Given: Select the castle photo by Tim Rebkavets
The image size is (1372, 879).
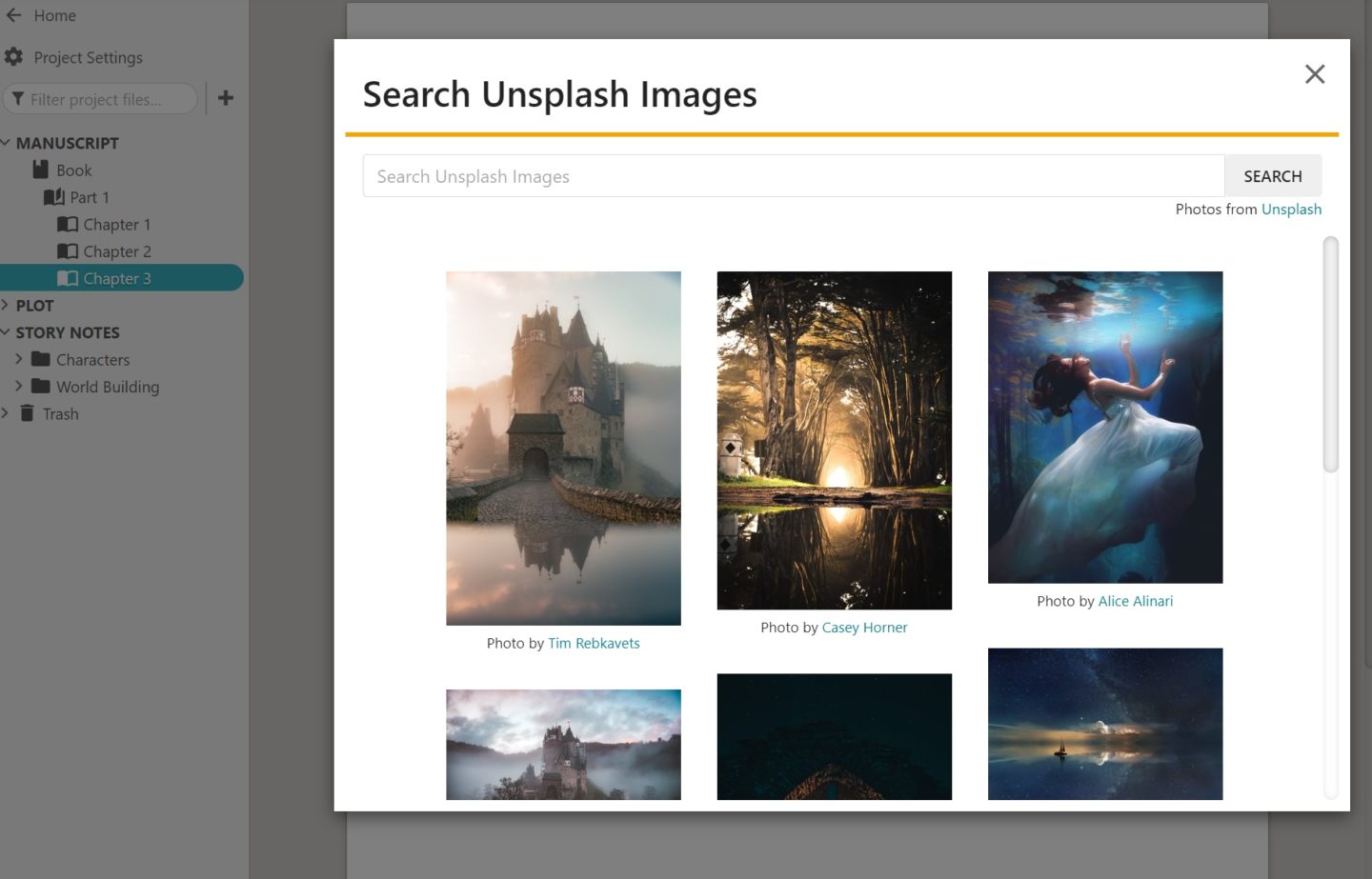Looking at the screenshot, I should pos(563,449).
